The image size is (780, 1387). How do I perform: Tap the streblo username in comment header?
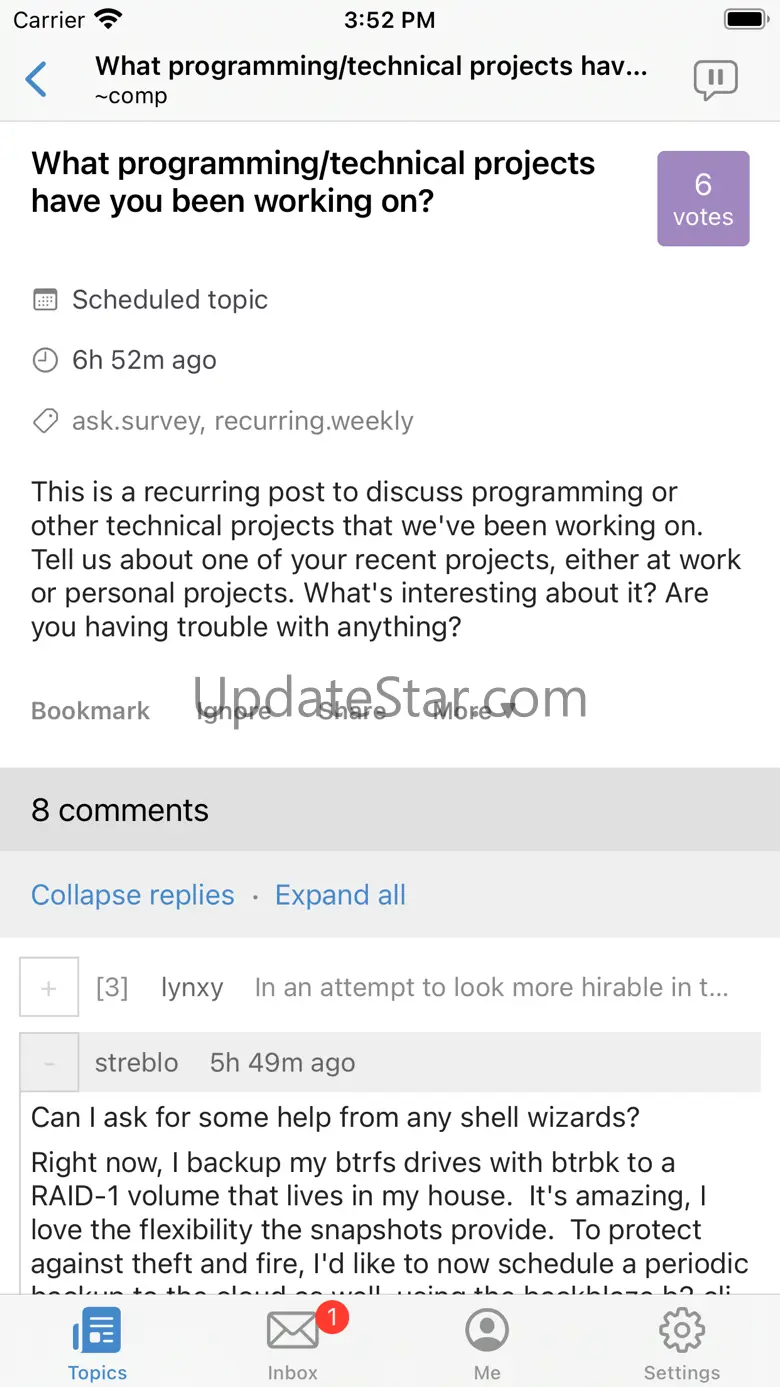click(x=136, y=1062)
